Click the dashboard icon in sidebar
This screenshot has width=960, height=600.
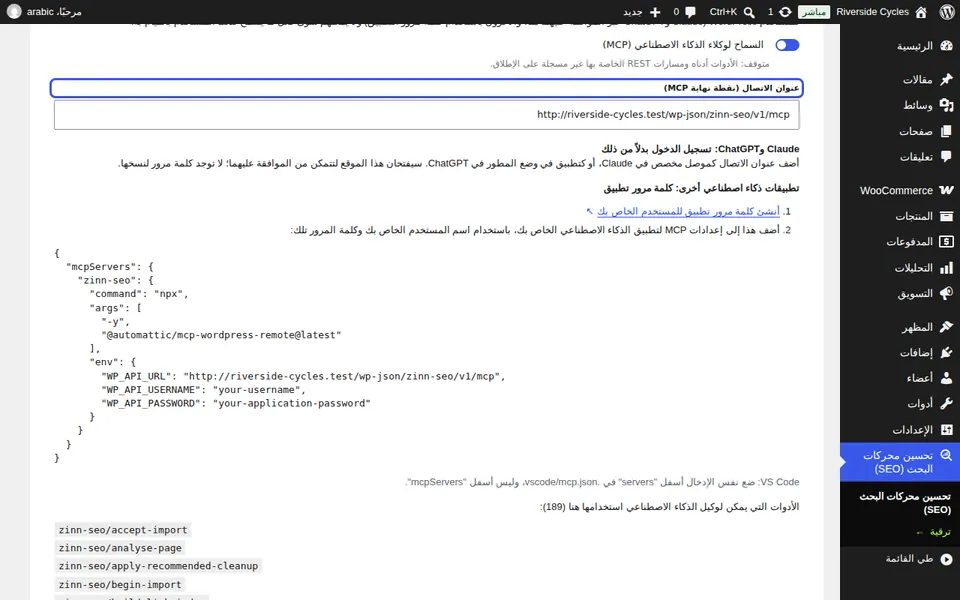click(947, 46)
